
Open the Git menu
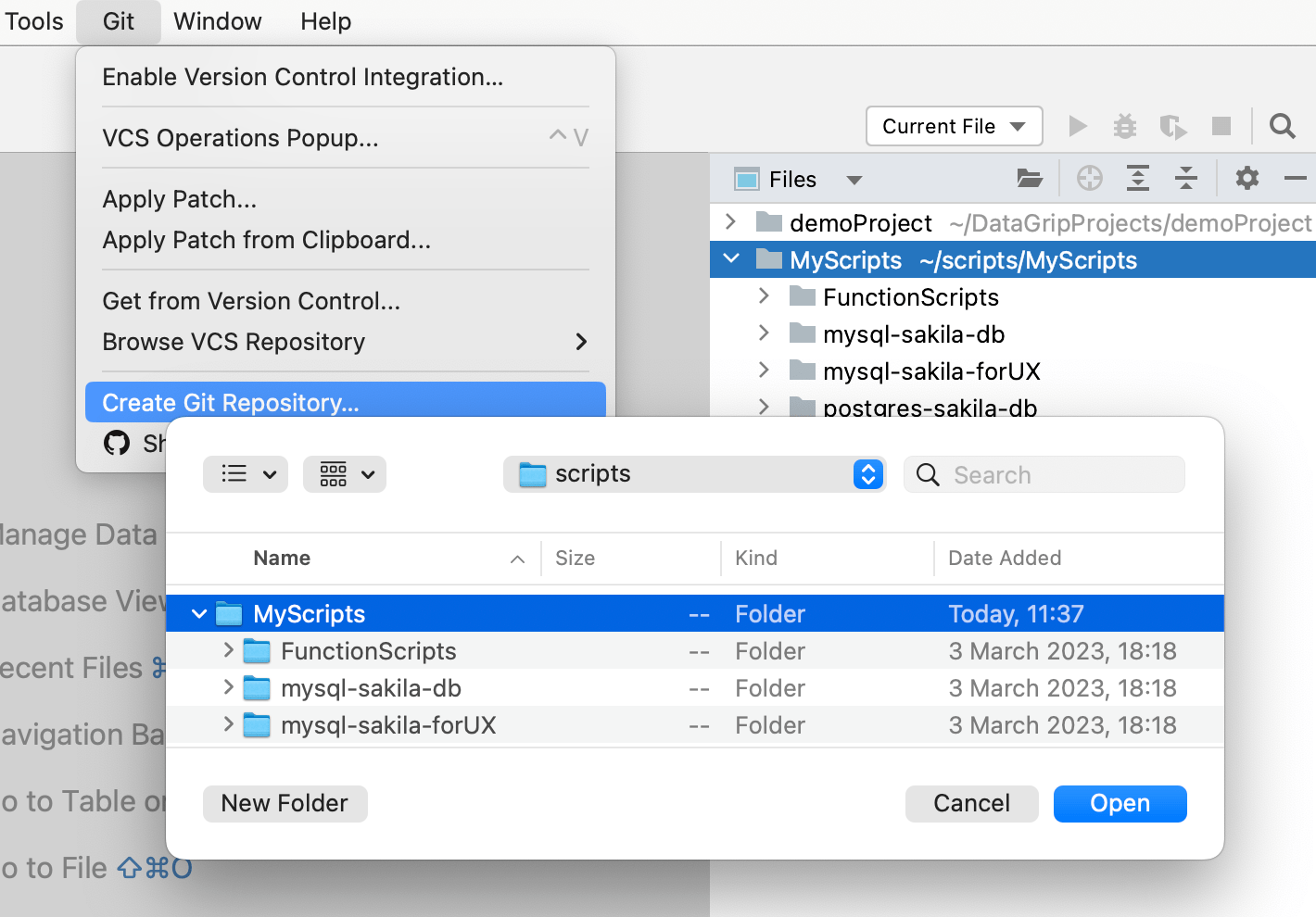point(119,21)
